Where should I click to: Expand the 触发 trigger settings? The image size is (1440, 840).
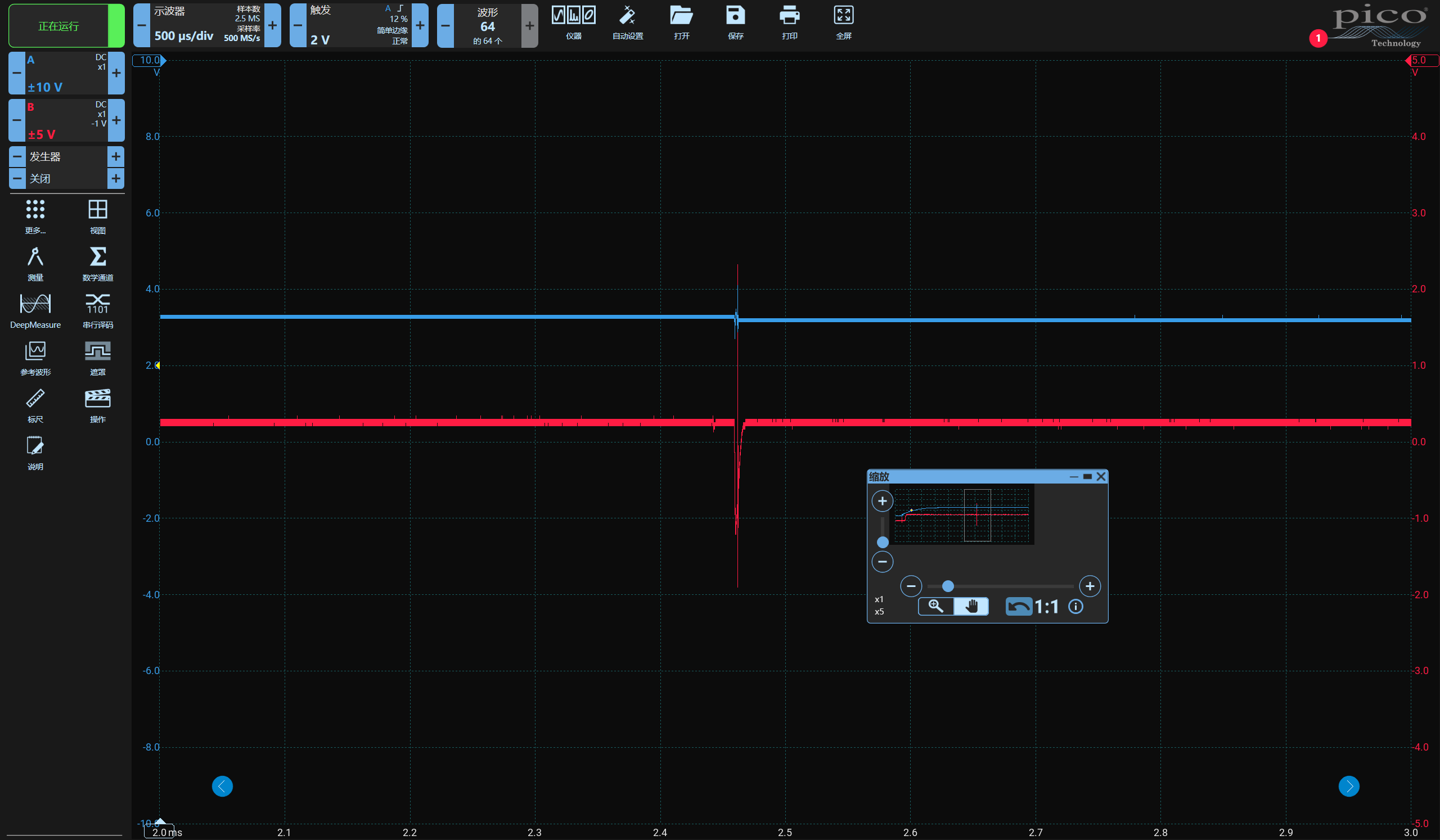[420, 25]
